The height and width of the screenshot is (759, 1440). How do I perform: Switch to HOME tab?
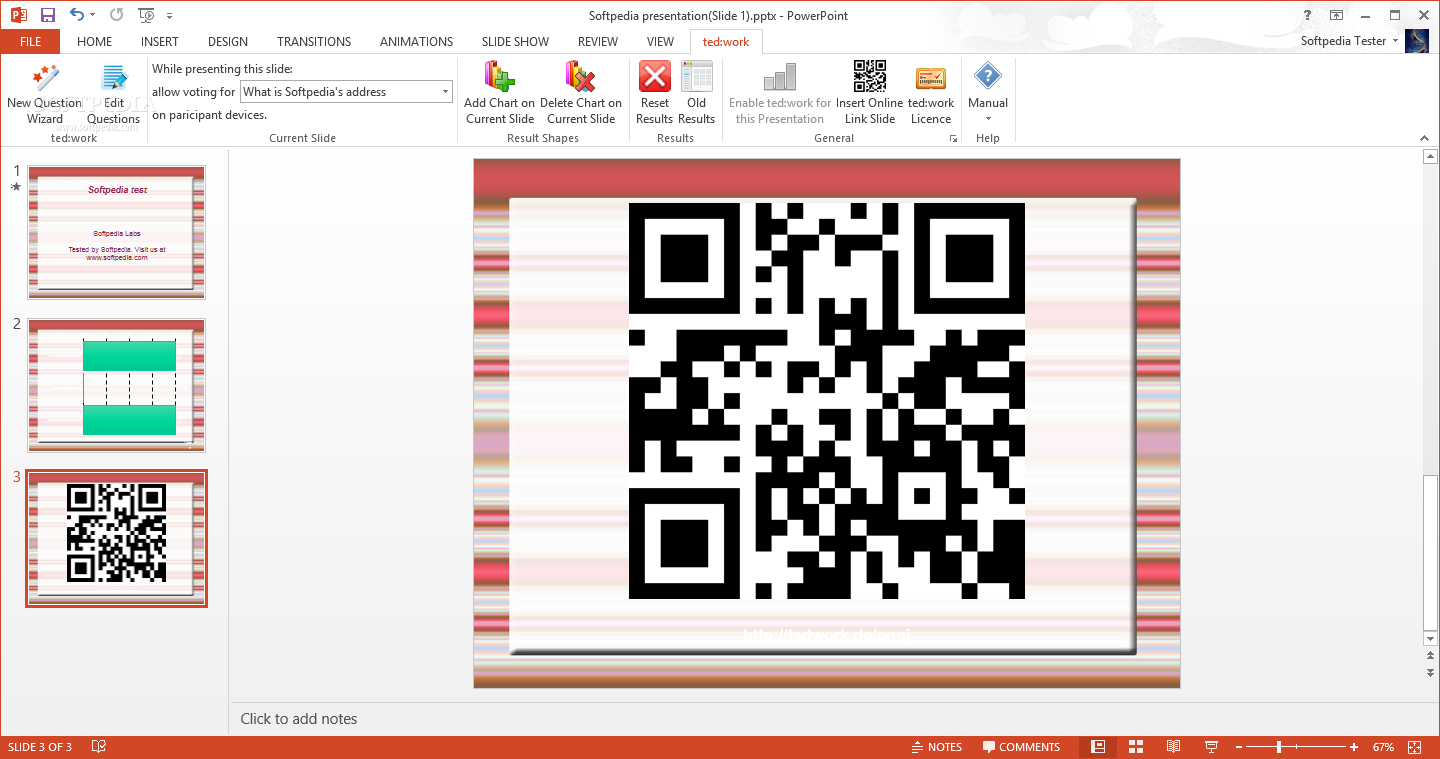95,41
